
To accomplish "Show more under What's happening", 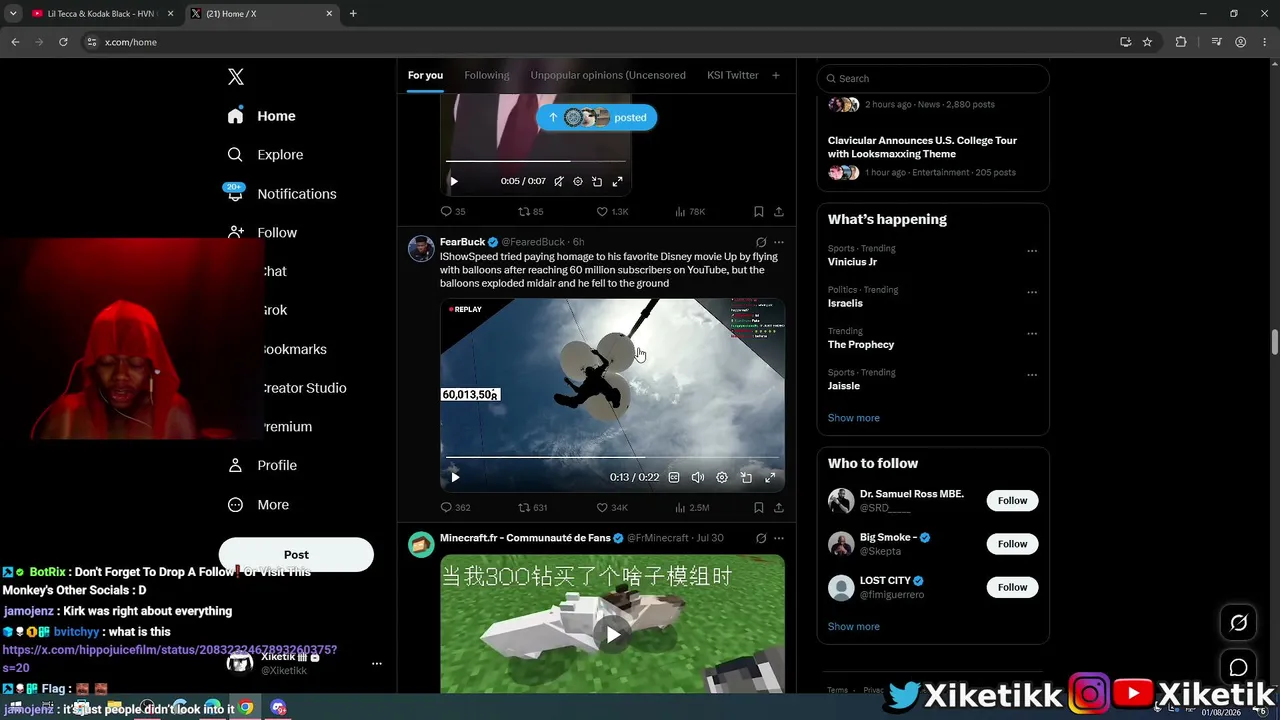I will [854, 418].
